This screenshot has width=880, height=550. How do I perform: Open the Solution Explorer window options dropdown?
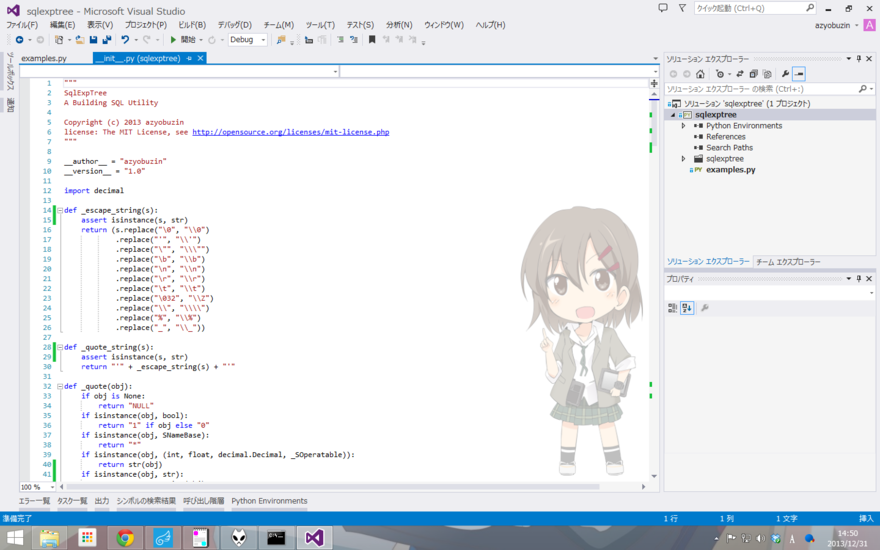[849, 58]
